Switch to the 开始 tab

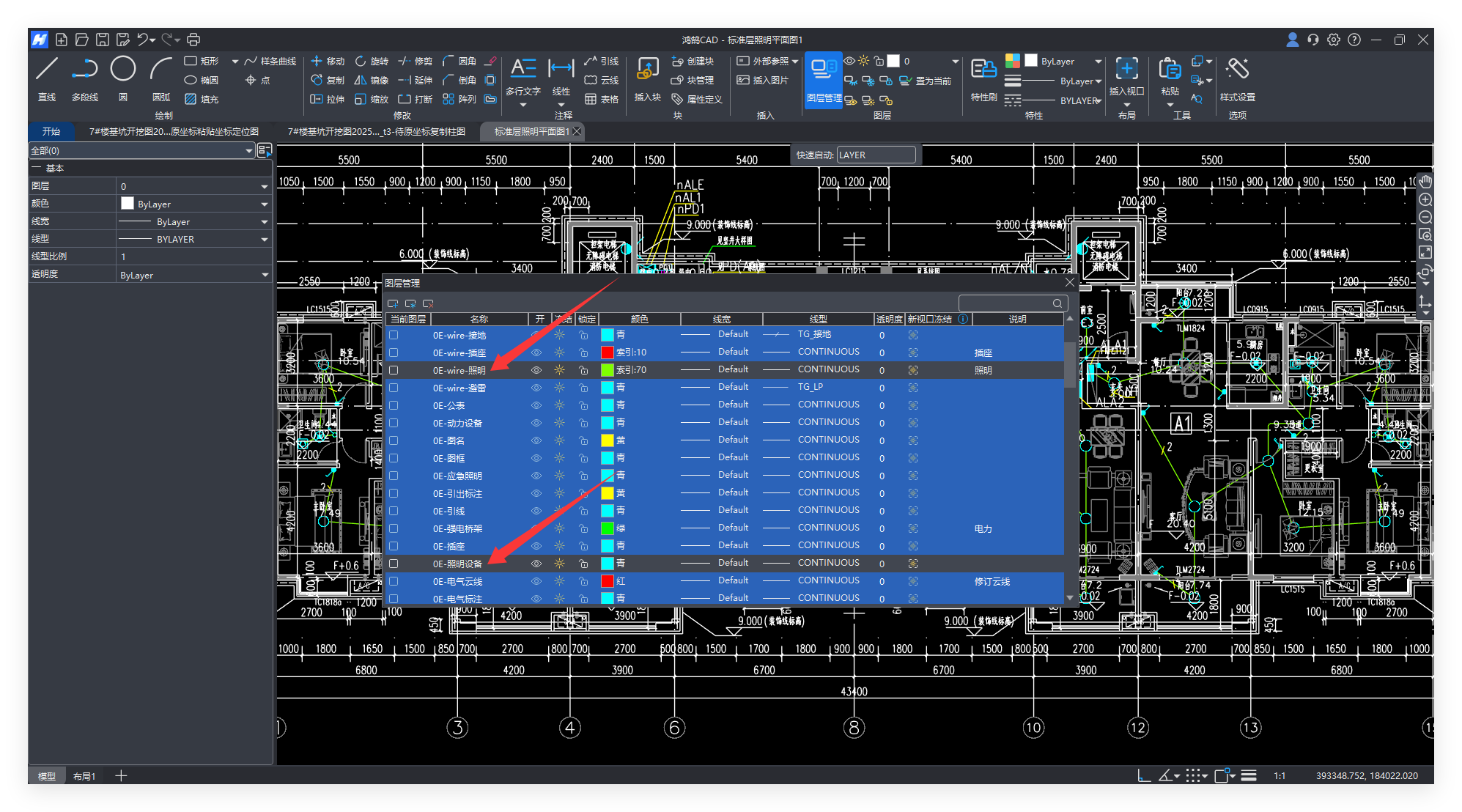pyautogui.click(x=51, y=131)
